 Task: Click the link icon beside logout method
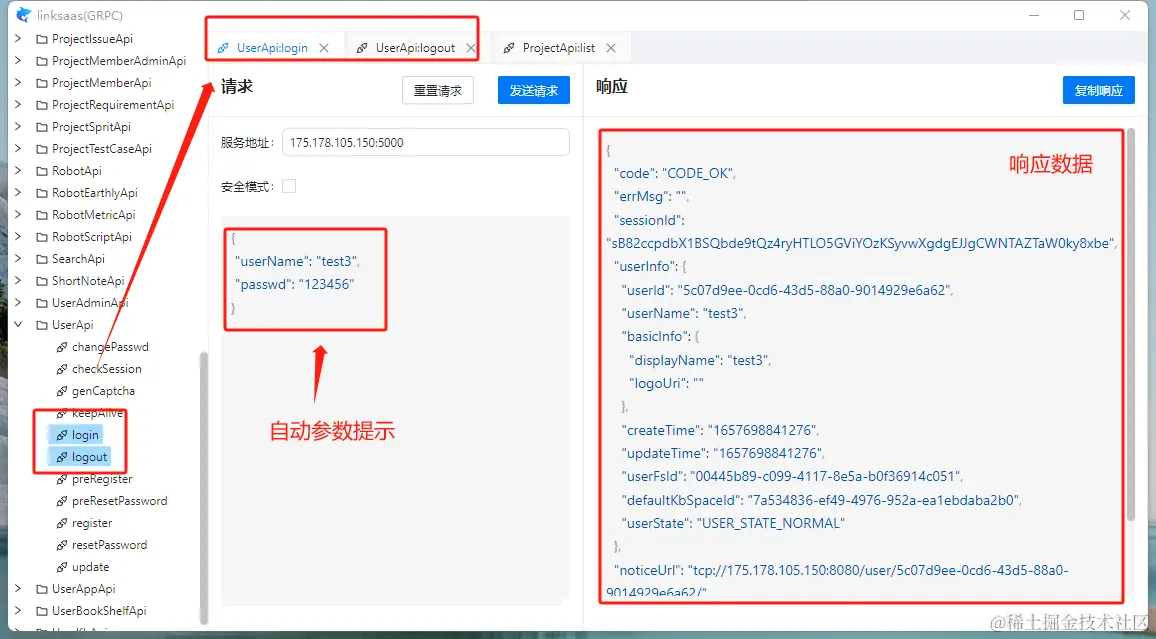click(x=62, y=457)
